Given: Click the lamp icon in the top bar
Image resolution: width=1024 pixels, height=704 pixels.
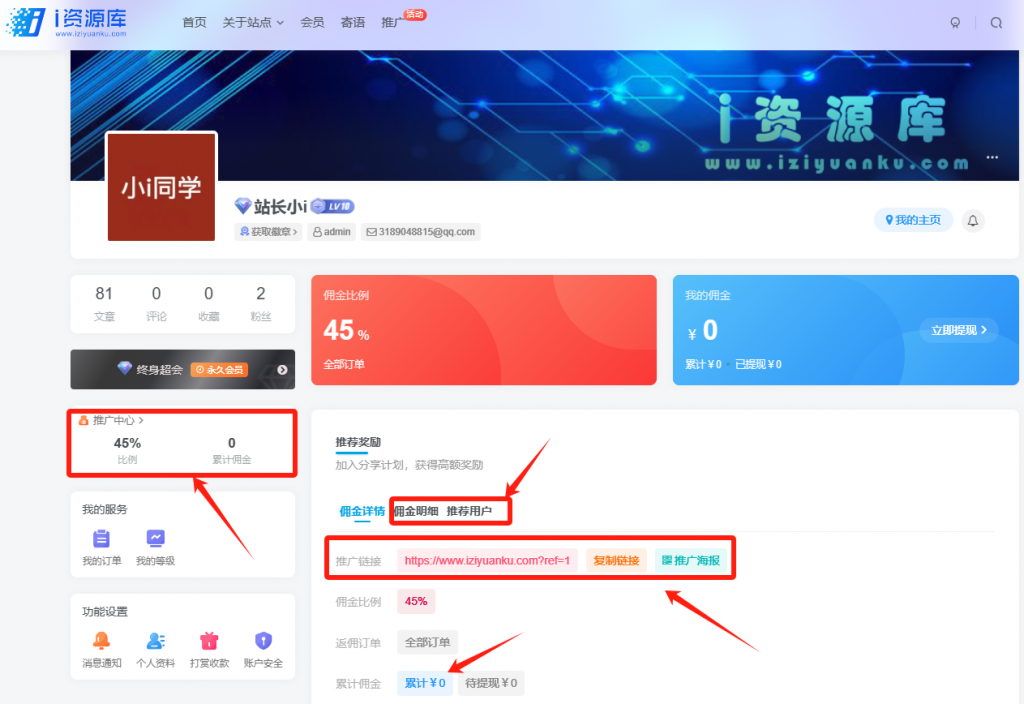Looking at the screenshot, I should click(x=954, y=22).
